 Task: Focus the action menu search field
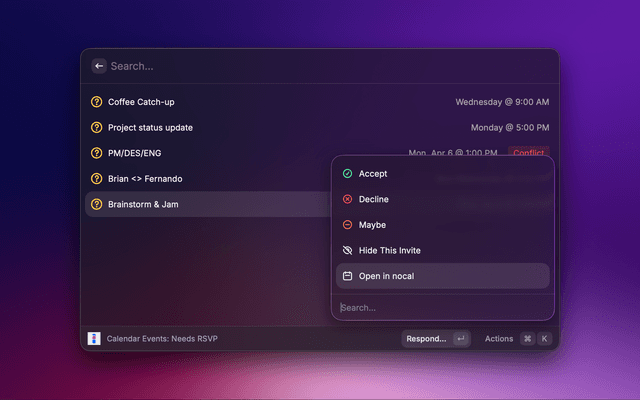tap(440, 308)
